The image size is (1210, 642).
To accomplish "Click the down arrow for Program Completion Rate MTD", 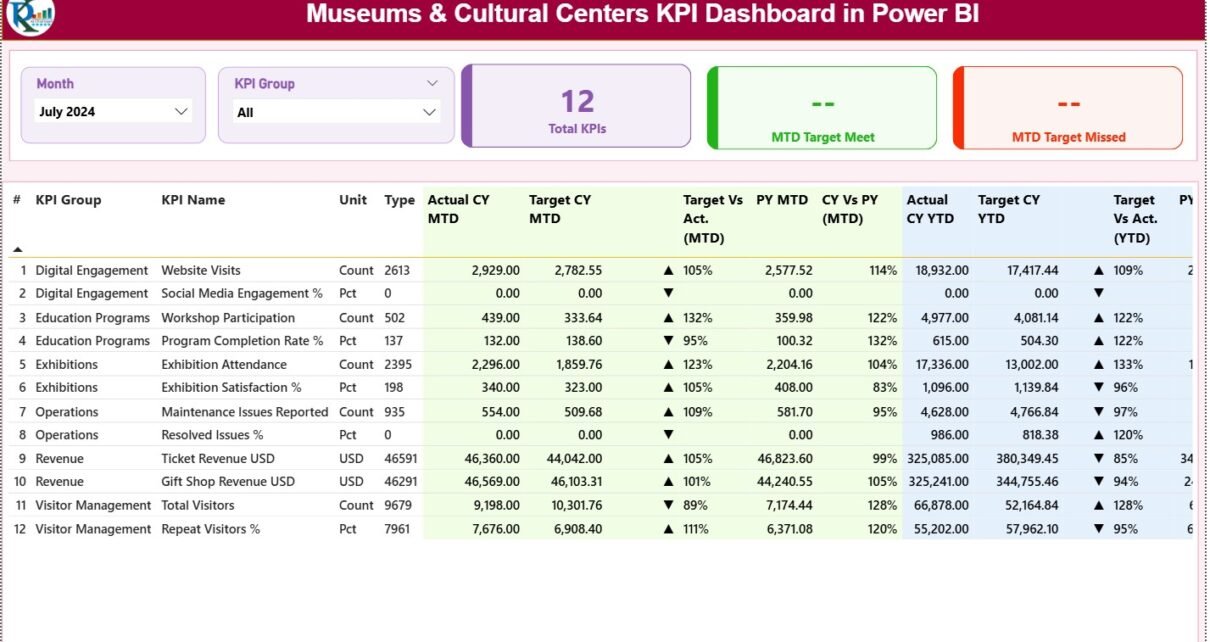I will click(x=668, y=341).
